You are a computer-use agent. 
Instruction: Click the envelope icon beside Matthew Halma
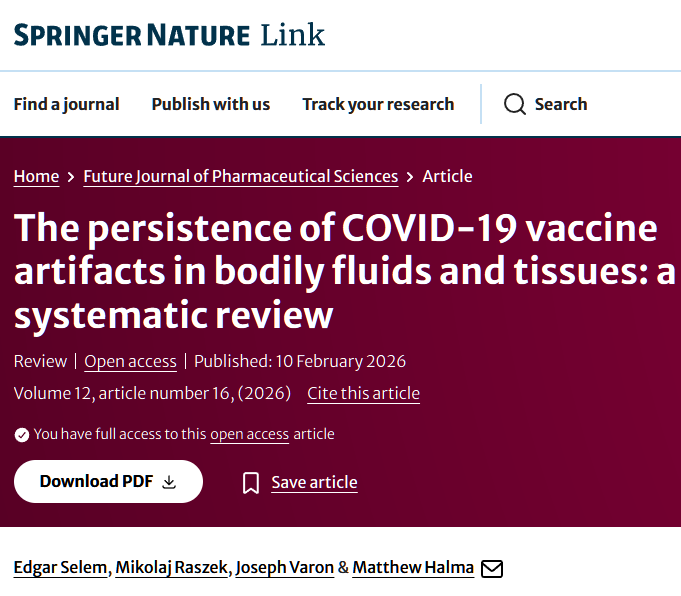tap(492, 568)
